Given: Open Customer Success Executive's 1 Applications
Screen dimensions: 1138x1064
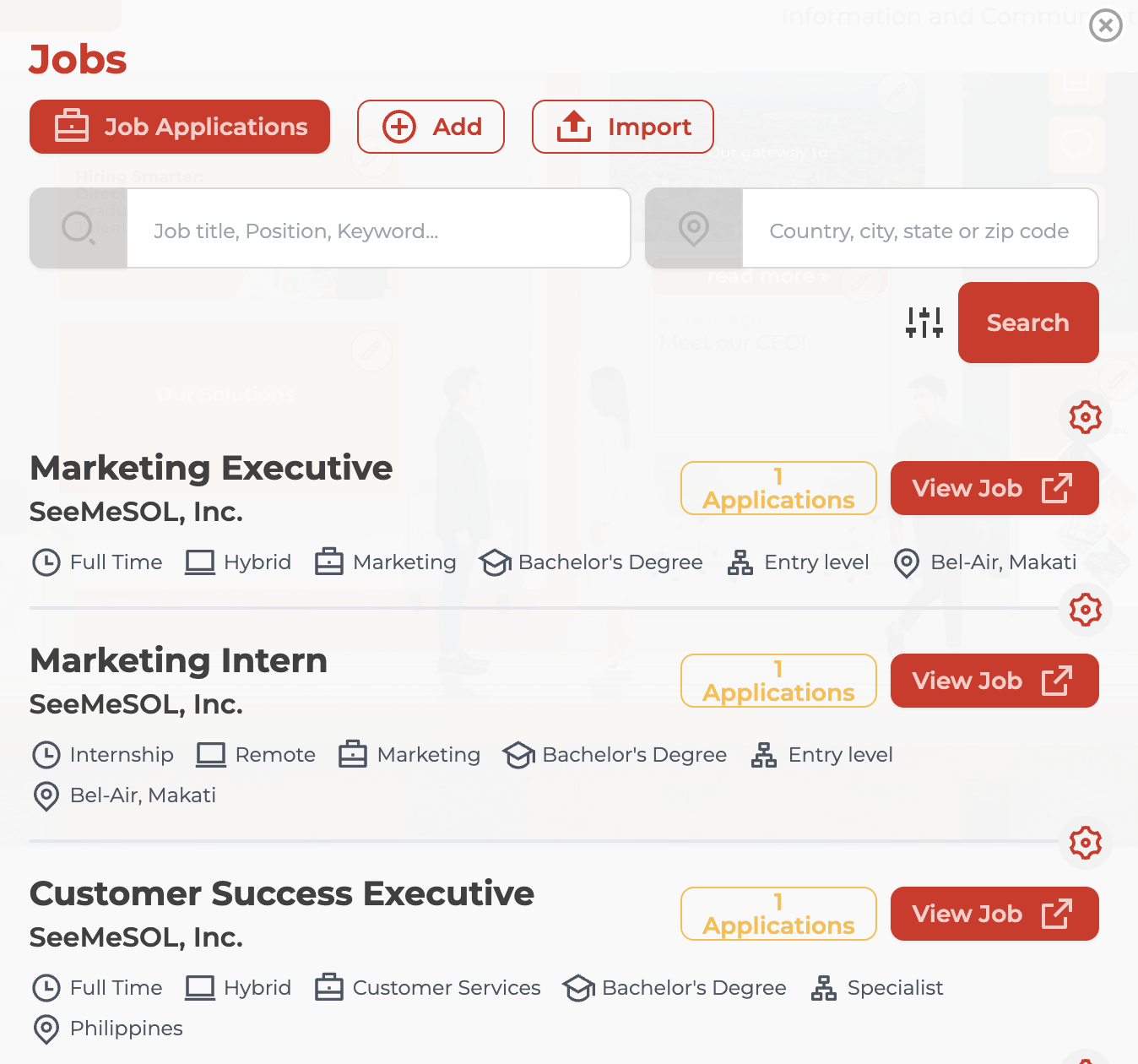Looking at the screenshot, I should pos(778,914).
